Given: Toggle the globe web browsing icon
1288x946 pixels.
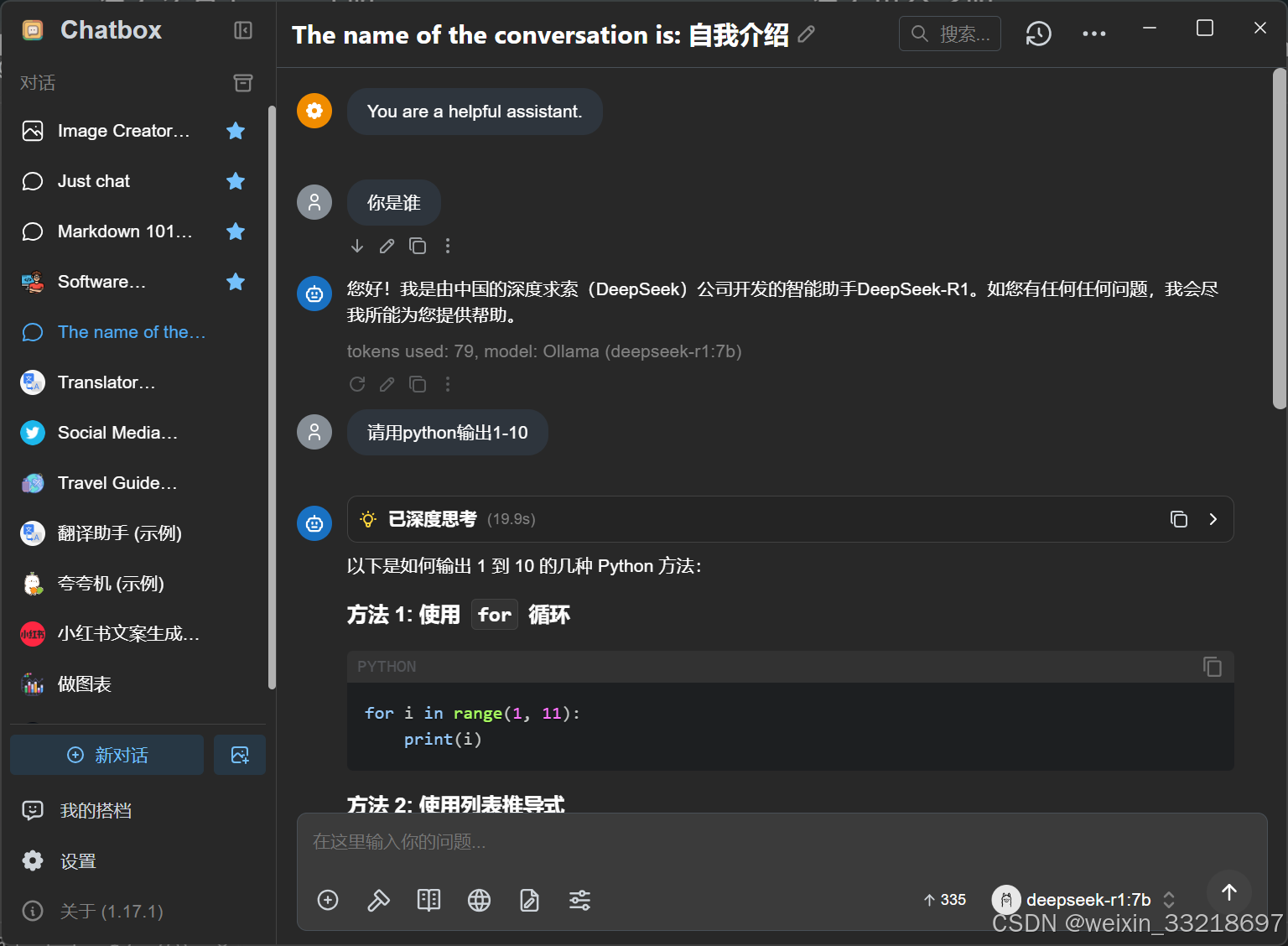Looking at the screenshot, I should 479,901.
